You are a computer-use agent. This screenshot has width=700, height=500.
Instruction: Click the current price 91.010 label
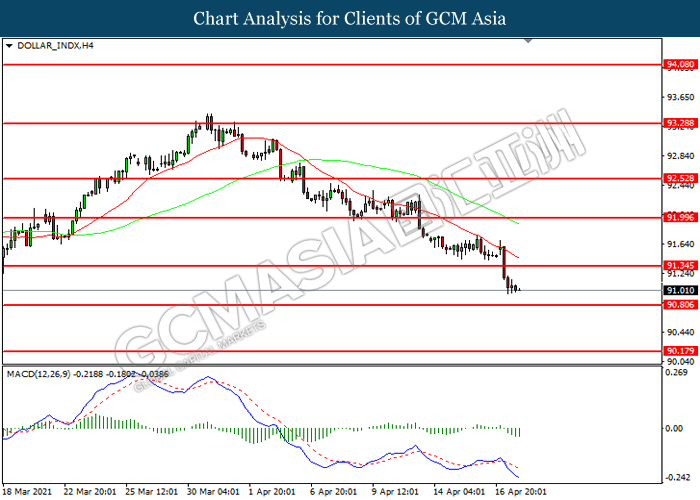(680, 291)
